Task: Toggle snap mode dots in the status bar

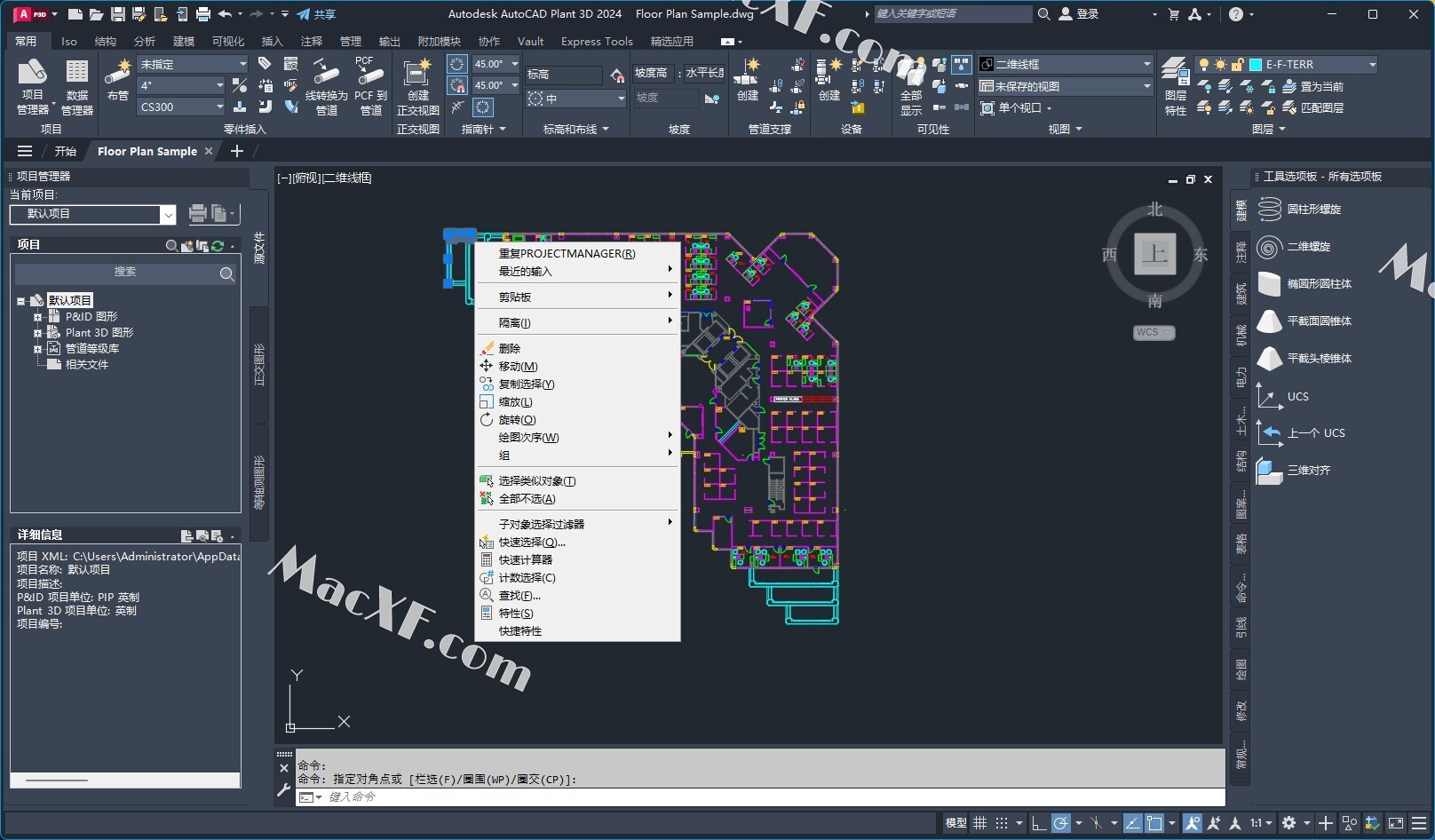Action: point(1002,823)
